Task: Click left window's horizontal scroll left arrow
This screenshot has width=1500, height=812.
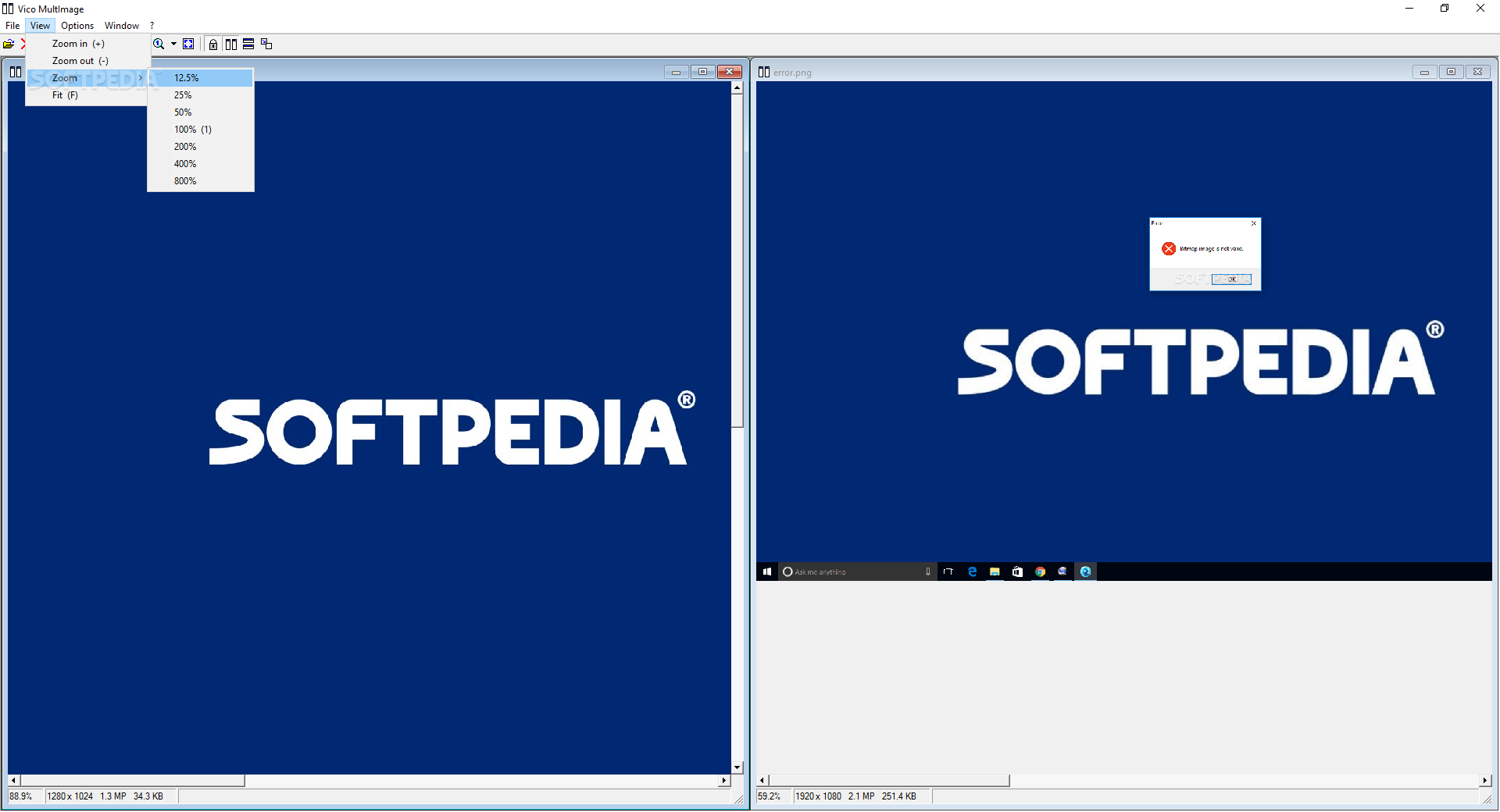Action: [x=13, y=780]
